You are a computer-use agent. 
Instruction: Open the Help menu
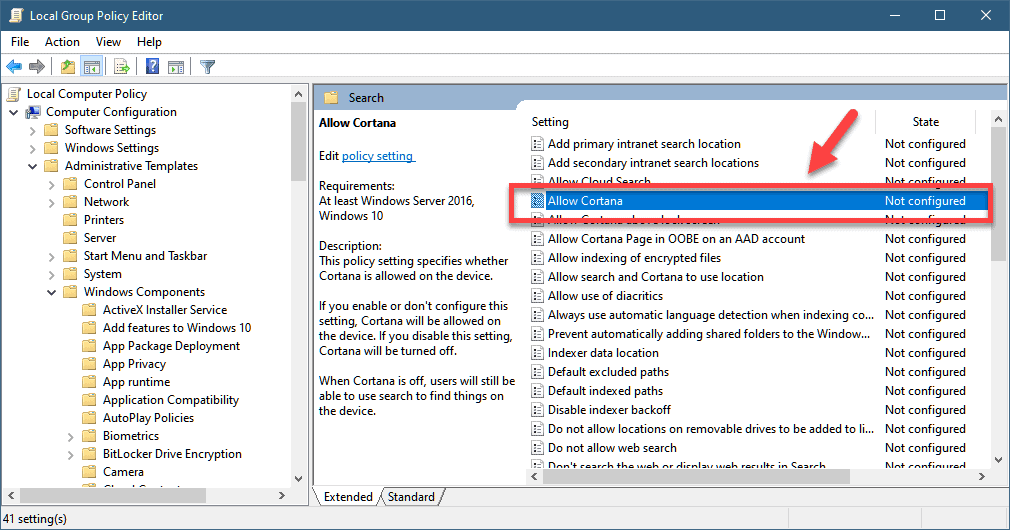pos(149,42)
